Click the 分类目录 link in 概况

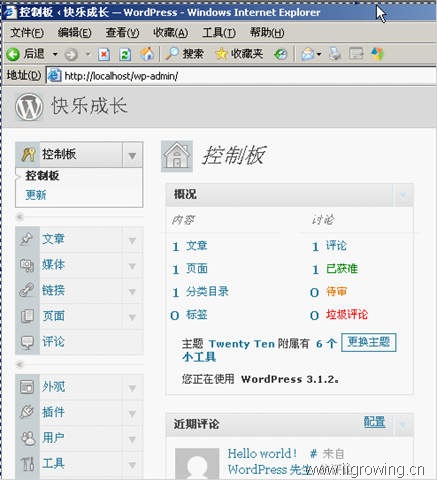[x=207, y=291]
